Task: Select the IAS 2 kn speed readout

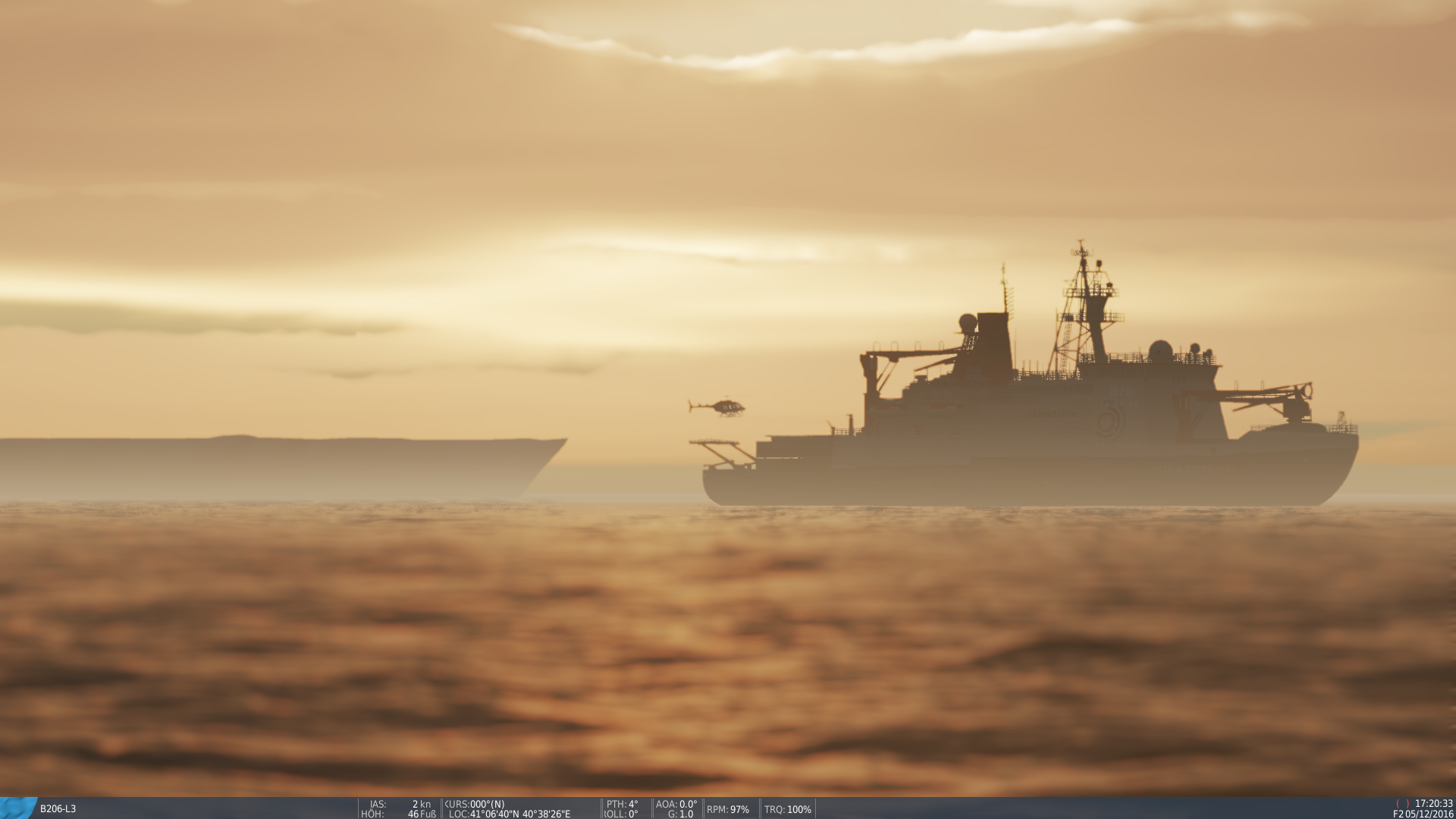Action: [x=400, y=804]
